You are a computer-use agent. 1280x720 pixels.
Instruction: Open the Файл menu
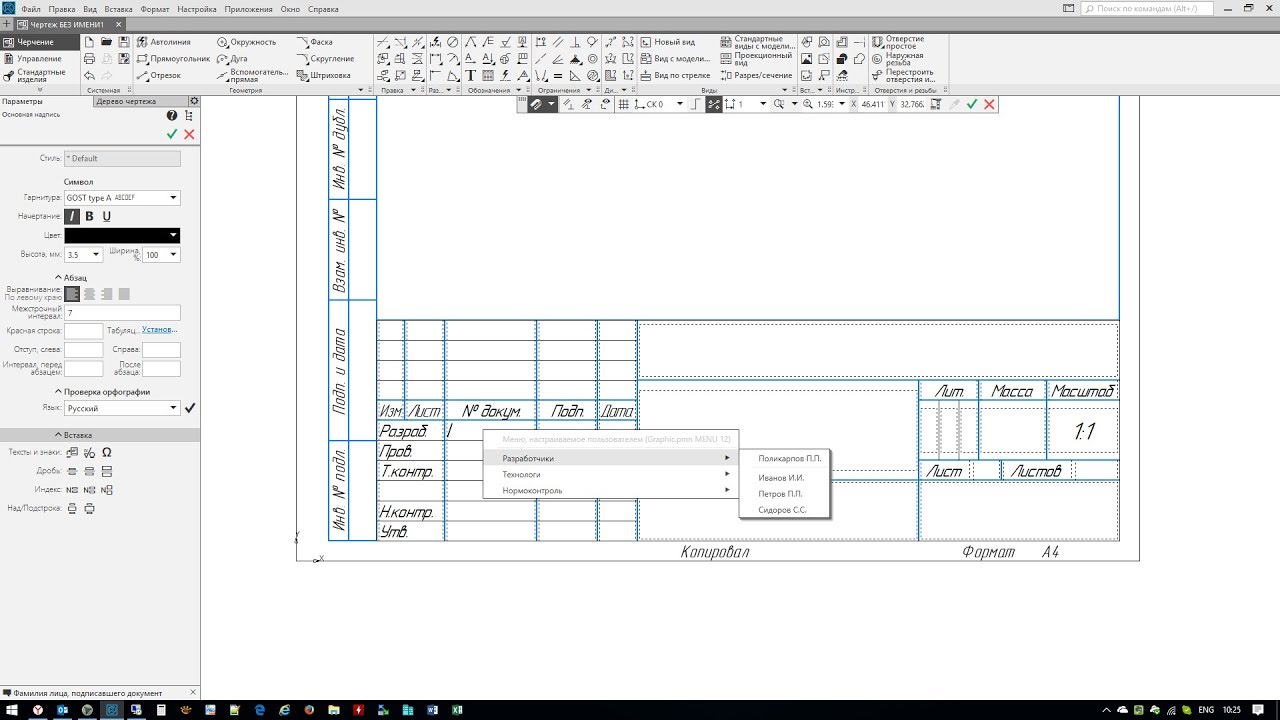(31, 8)
